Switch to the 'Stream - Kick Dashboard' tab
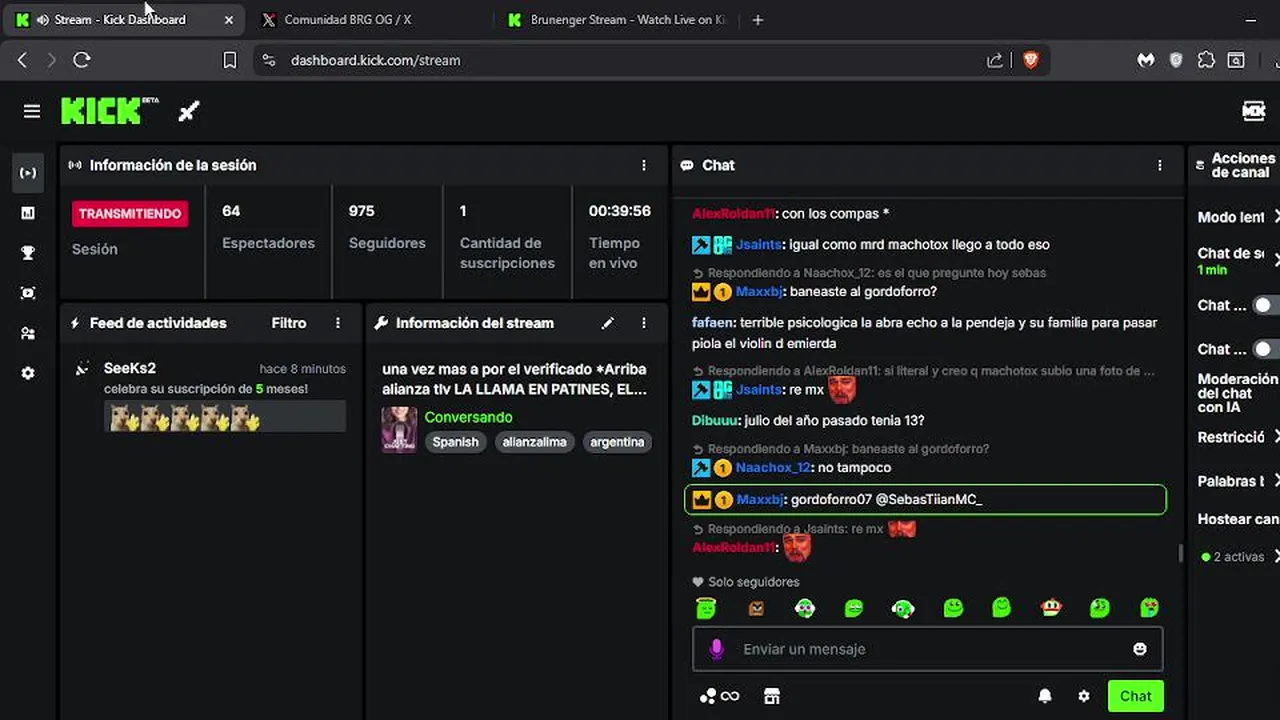Image resolution: width=1280 pixels, height=720 pixels. coord(123,20)
